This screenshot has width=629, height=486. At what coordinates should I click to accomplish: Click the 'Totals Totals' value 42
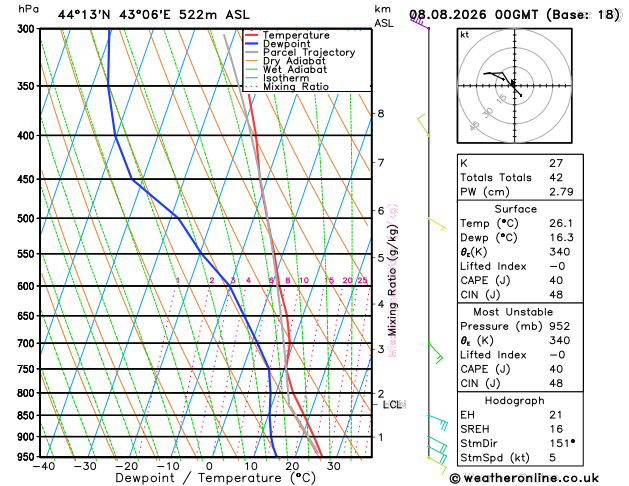pyautogui.click(x=556, y=178)
